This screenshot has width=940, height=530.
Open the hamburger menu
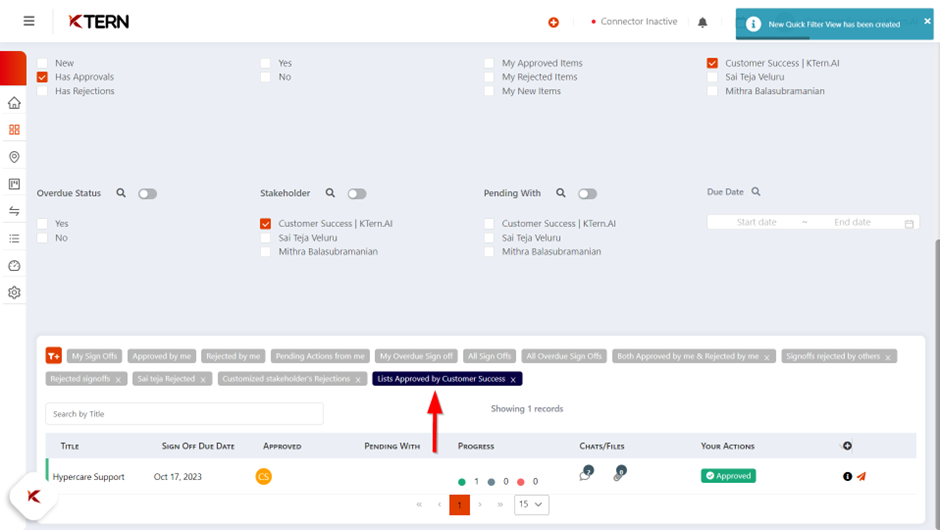tap(29, 22)
